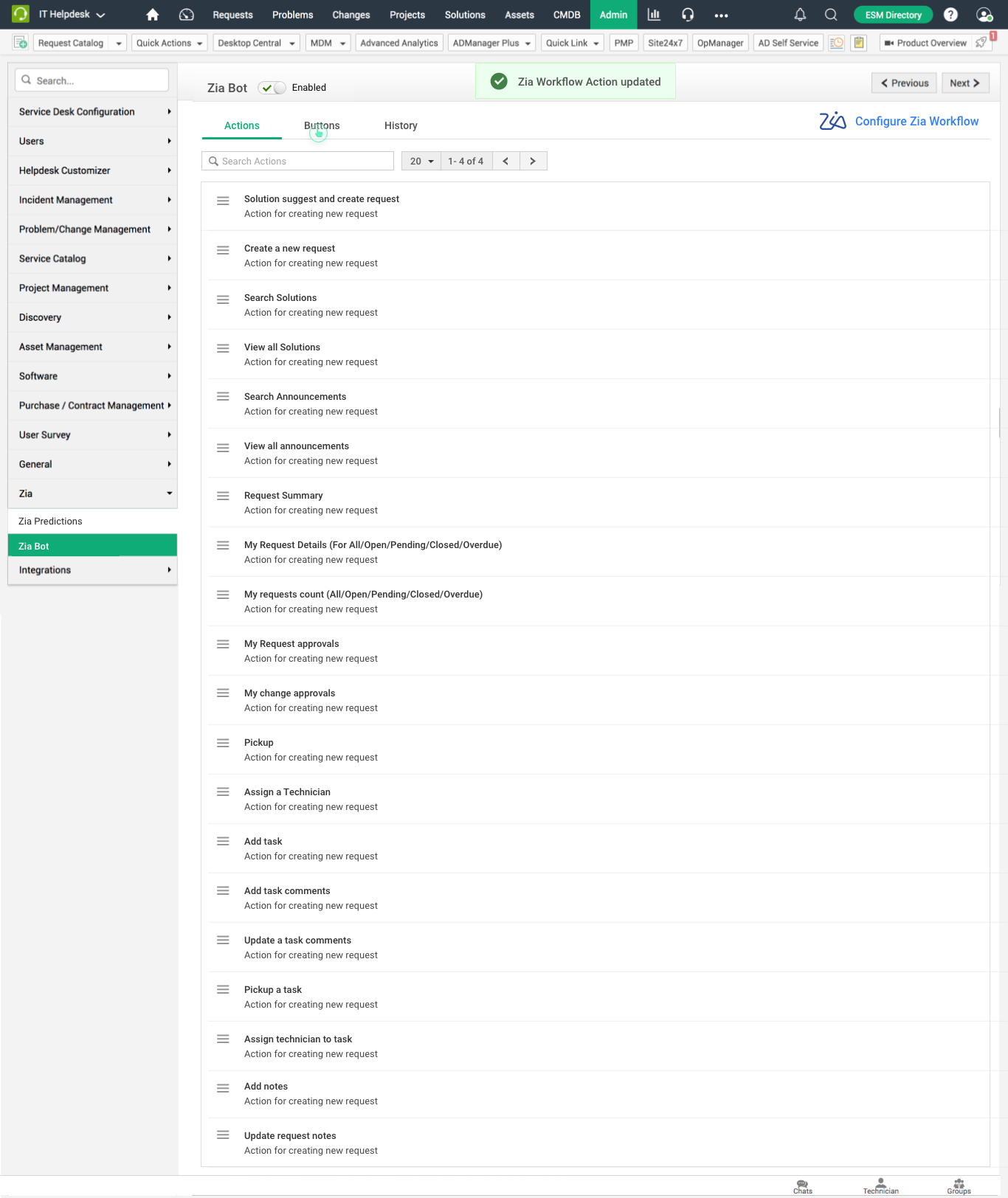The image size is (1008, 1198).
Task: Open the Reports bar chart icon
Action: (x=654, y=15)
